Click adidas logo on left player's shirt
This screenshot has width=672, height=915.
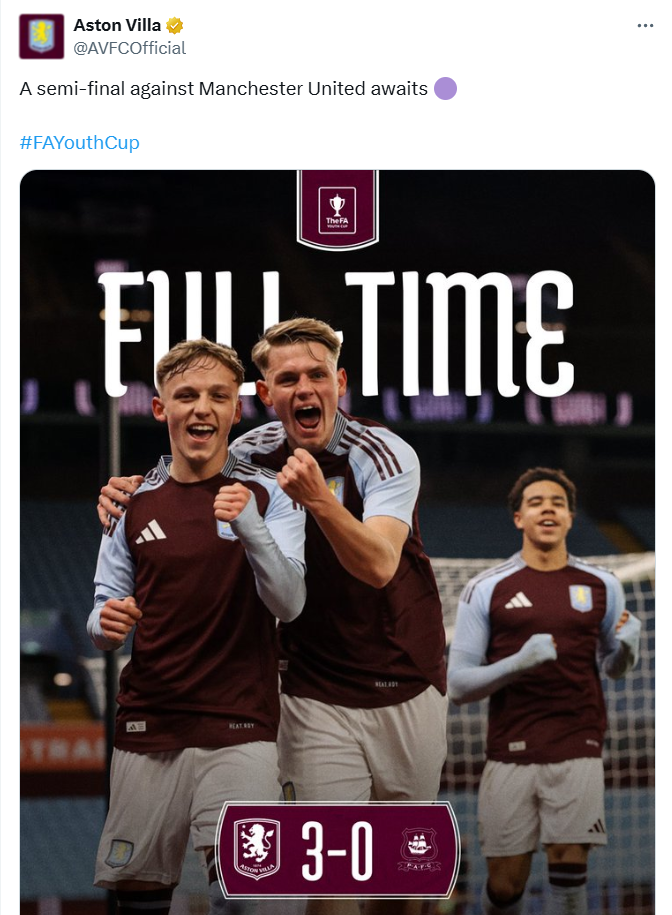point(151,532)
